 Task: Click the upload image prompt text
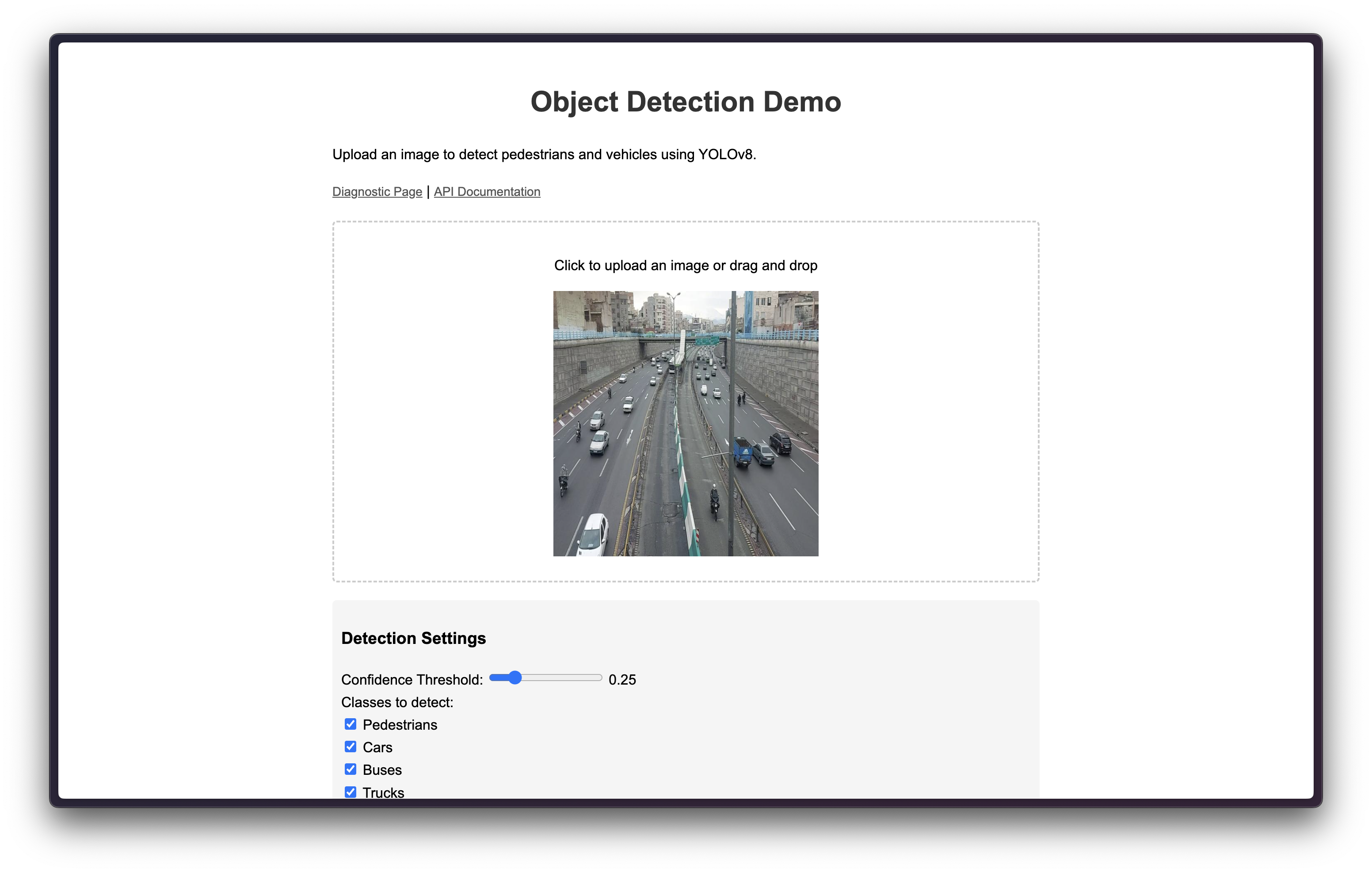click(x=686, y=265)
